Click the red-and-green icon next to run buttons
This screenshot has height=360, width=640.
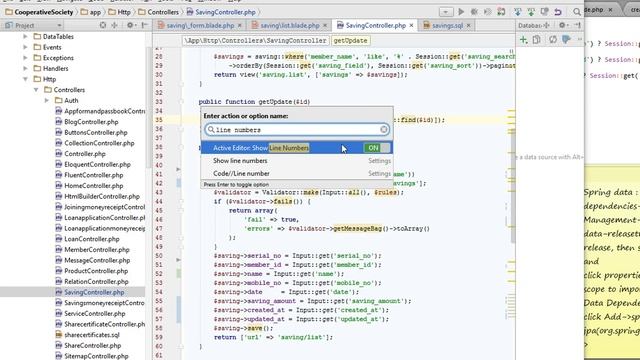click(x=501, y=12)
